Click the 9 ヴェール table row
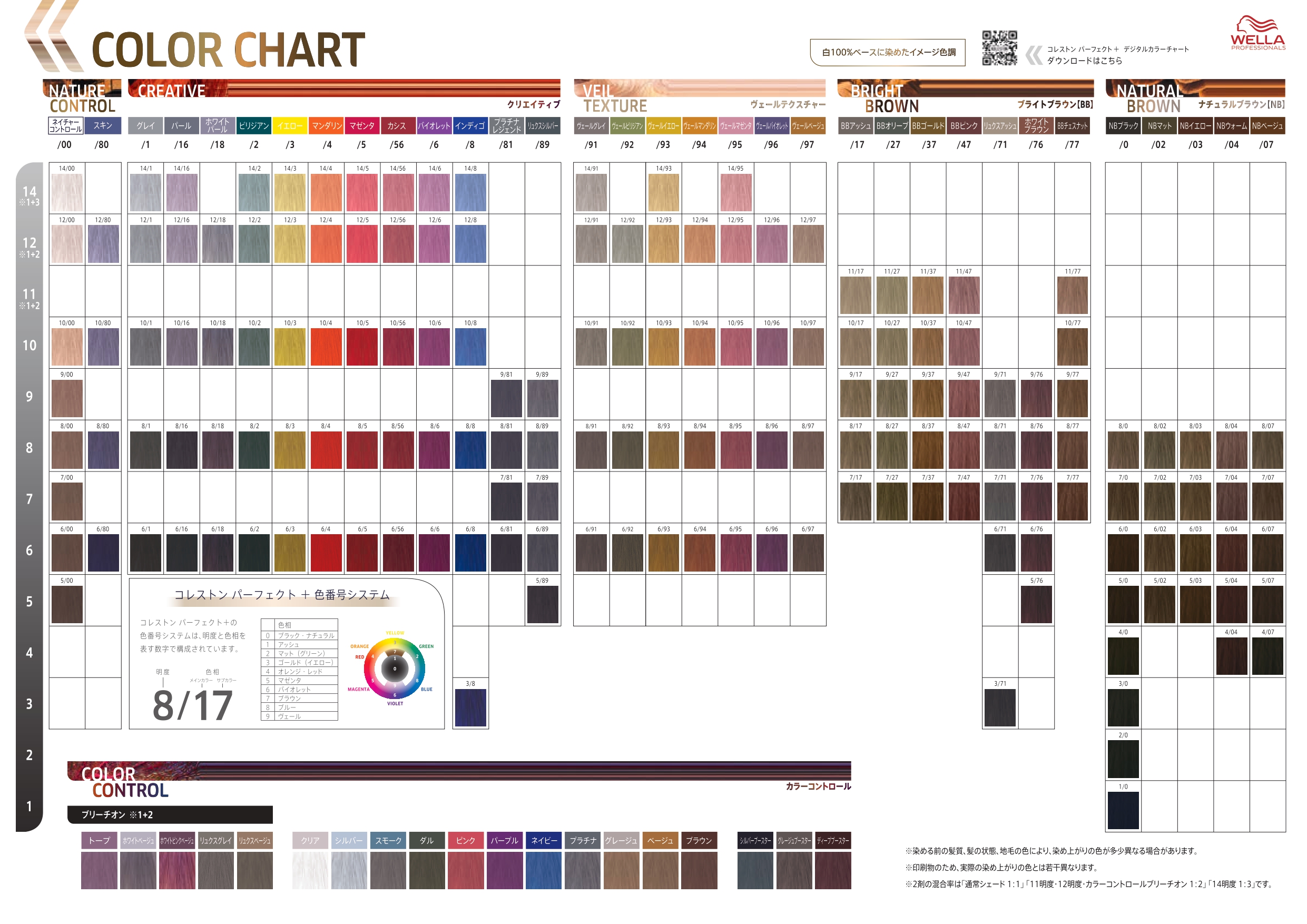1307x924 pixels. click(x=299, y=716)
